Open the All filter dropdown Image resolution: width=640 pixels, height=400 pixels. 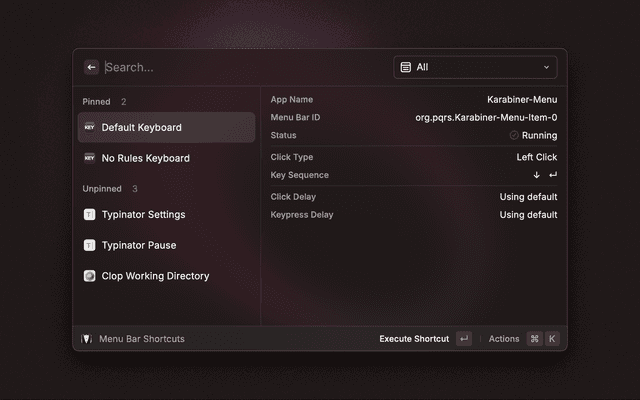pyautogui.click(x=475, y=67)
